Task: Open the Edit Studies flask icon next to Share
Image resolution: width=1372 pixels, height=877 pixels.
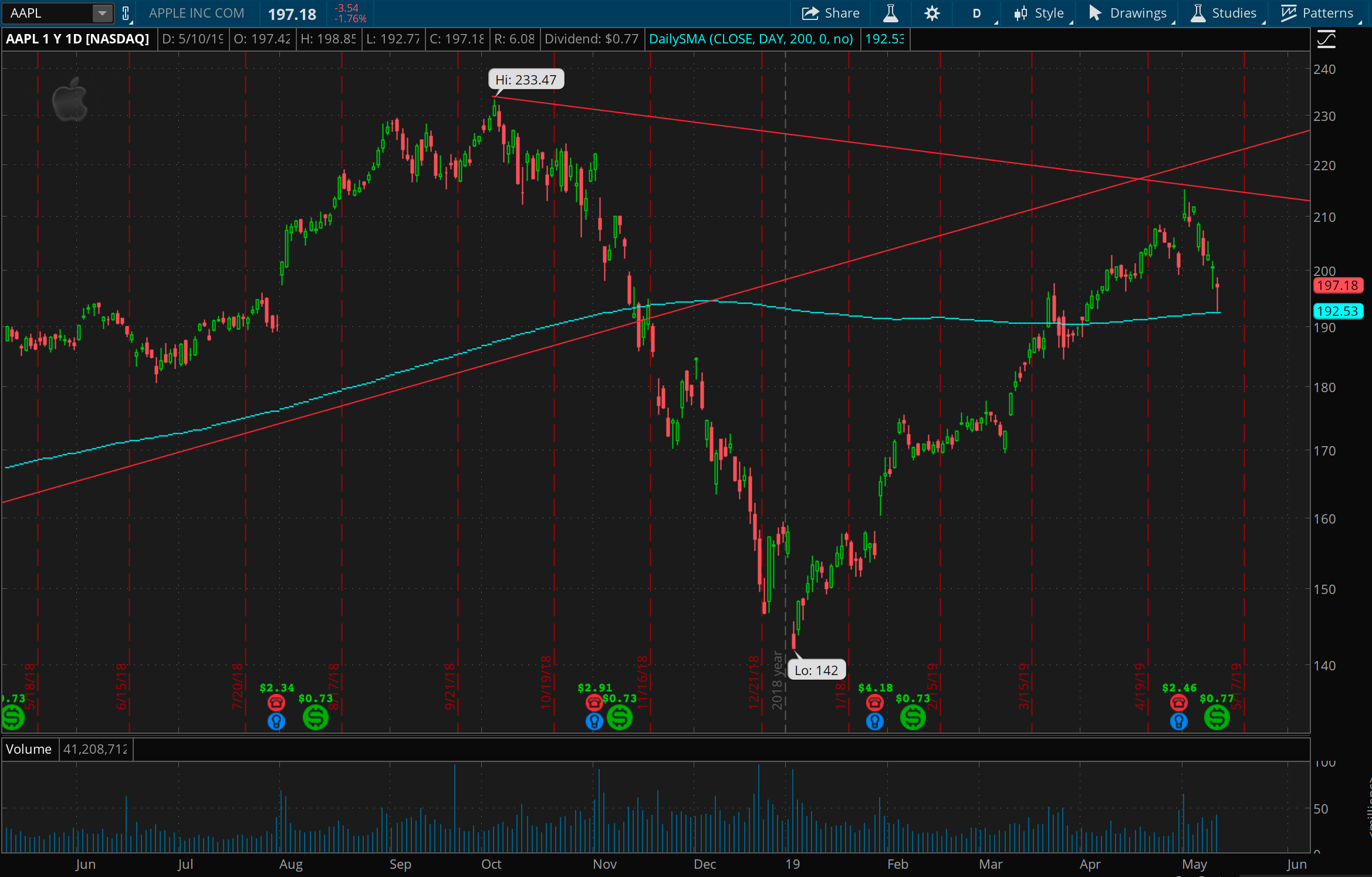Action: click(890, 13)
